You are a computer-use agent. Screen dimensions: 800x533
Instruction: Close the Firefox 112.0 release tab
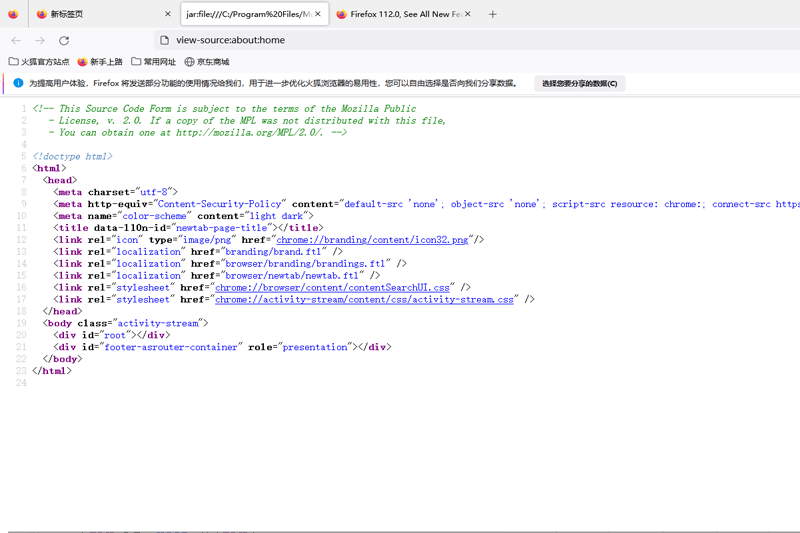coord(469,14)
